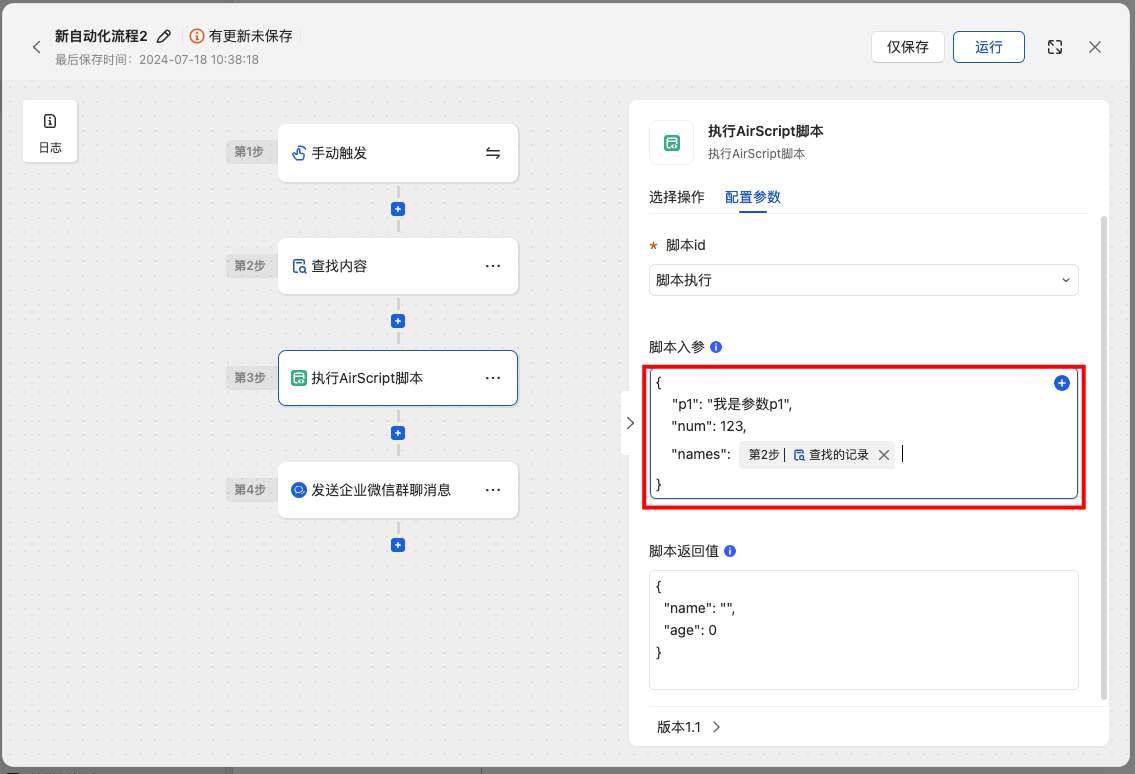Click the 仅保存 button
This screenshot has width=1135, height=774.
point(908,47)
